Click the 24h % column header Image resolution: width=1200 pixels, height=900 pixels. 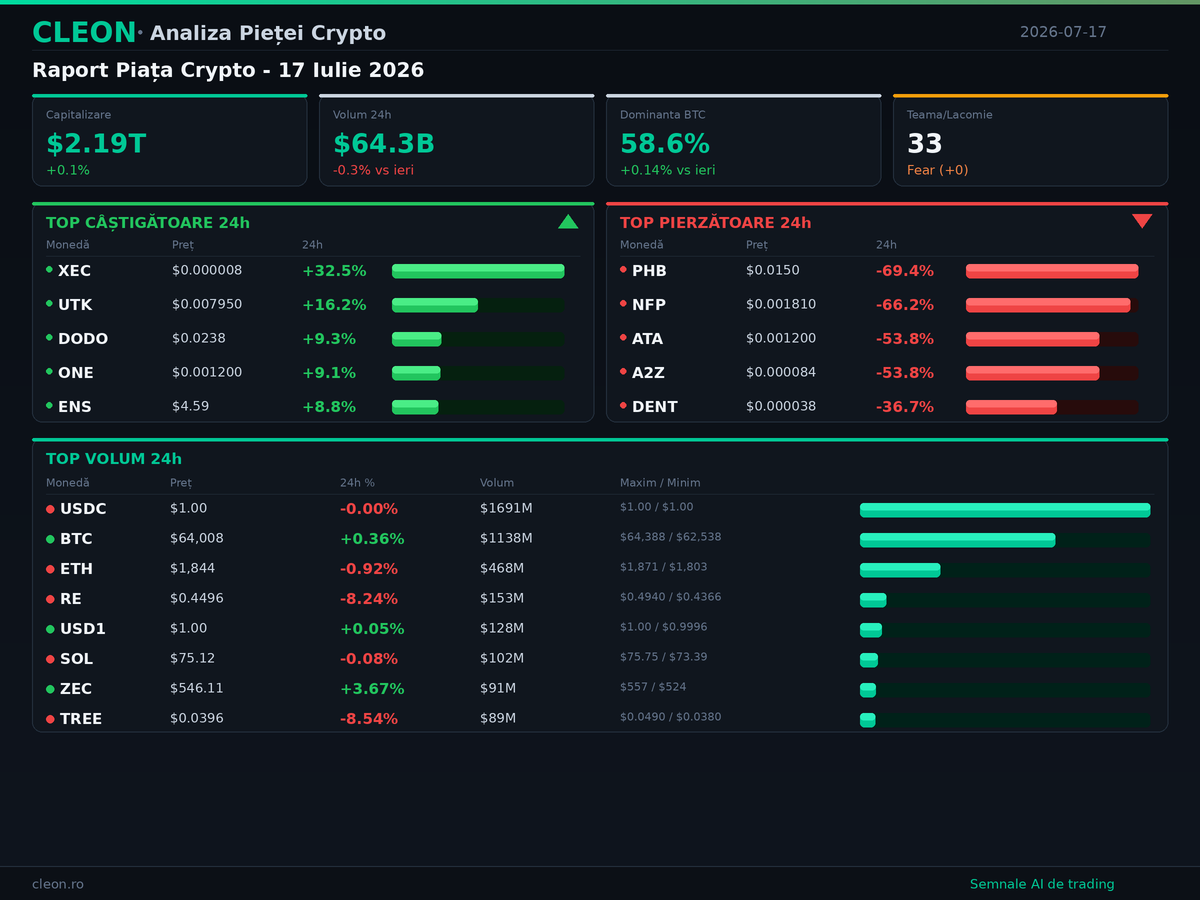tap(357, 483)
